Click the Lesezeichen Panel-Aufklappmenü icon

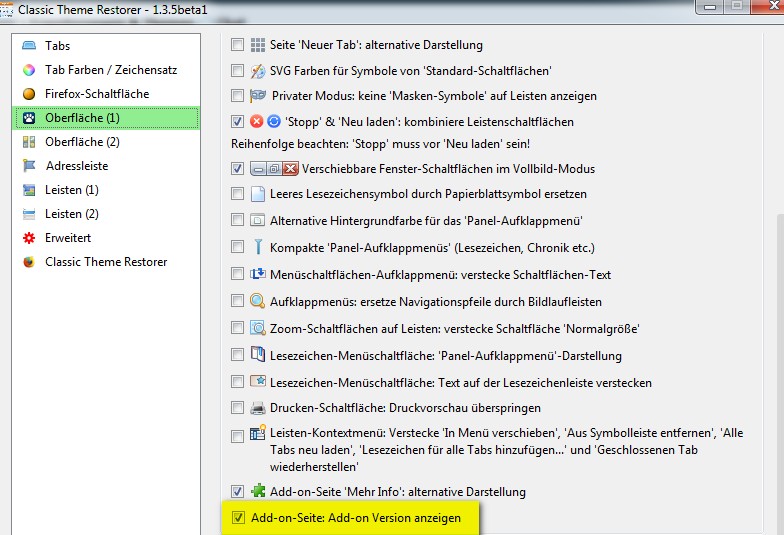coord(258,354)
